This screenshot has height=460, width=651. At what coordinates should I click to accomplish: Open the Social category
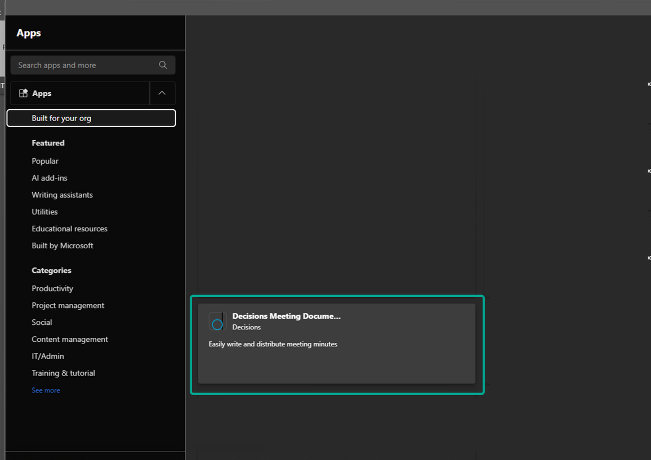coord(42,323)
